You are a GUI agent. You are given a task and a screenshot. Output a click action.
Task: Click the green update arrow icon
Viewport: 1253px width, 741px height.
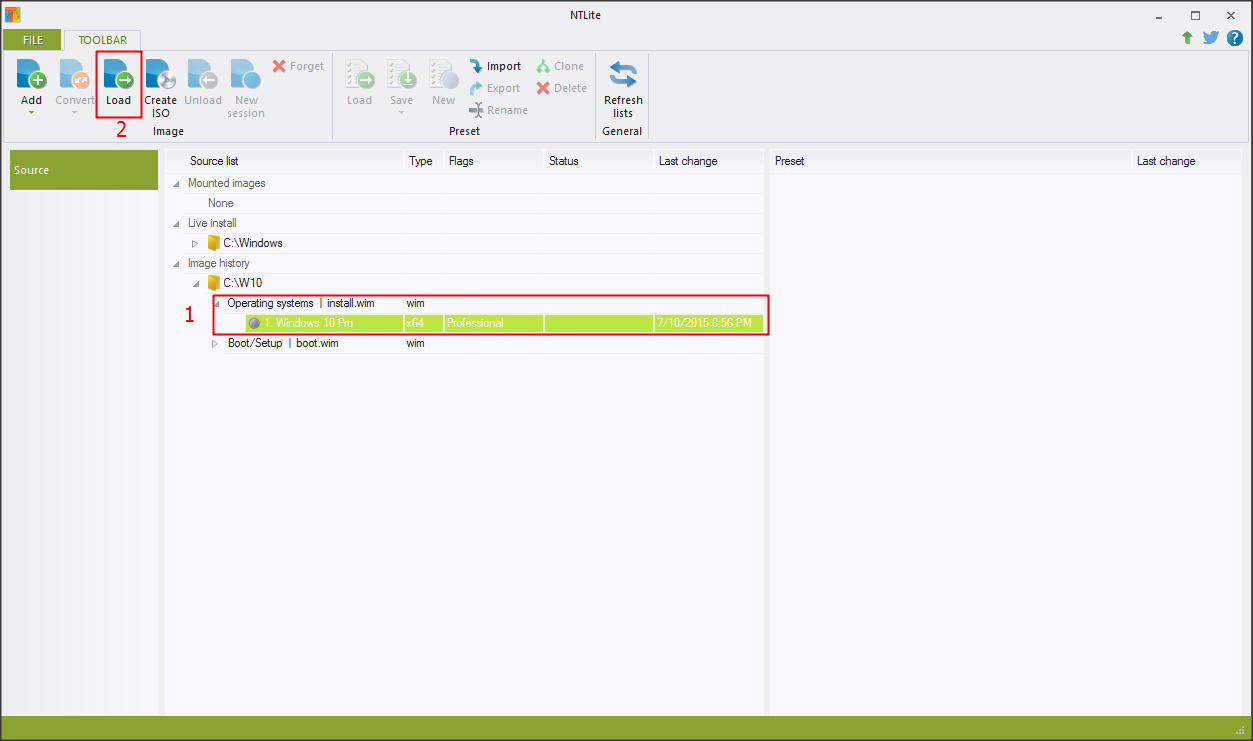[x=1187, y=38]
